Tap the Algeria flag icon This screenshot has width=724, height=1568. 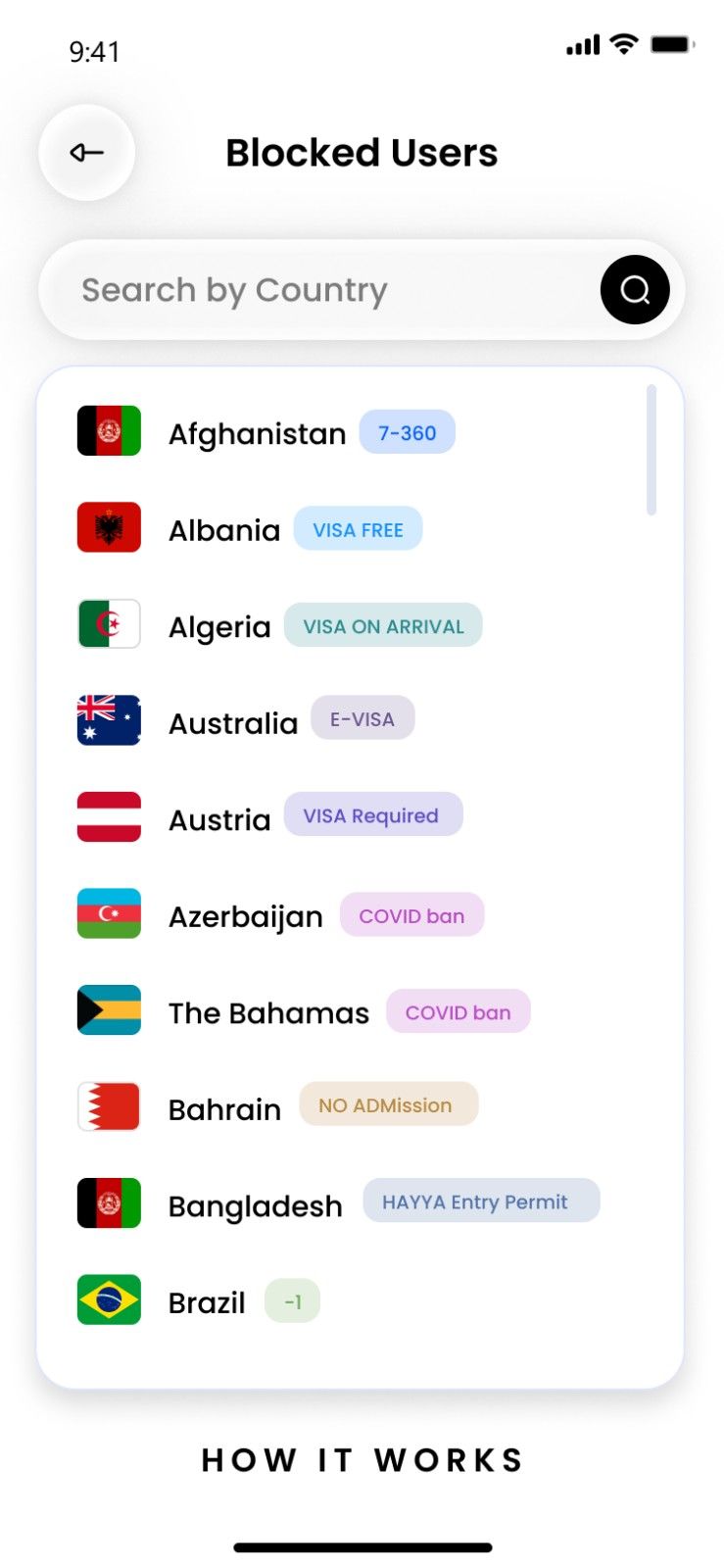pos(109,624)
